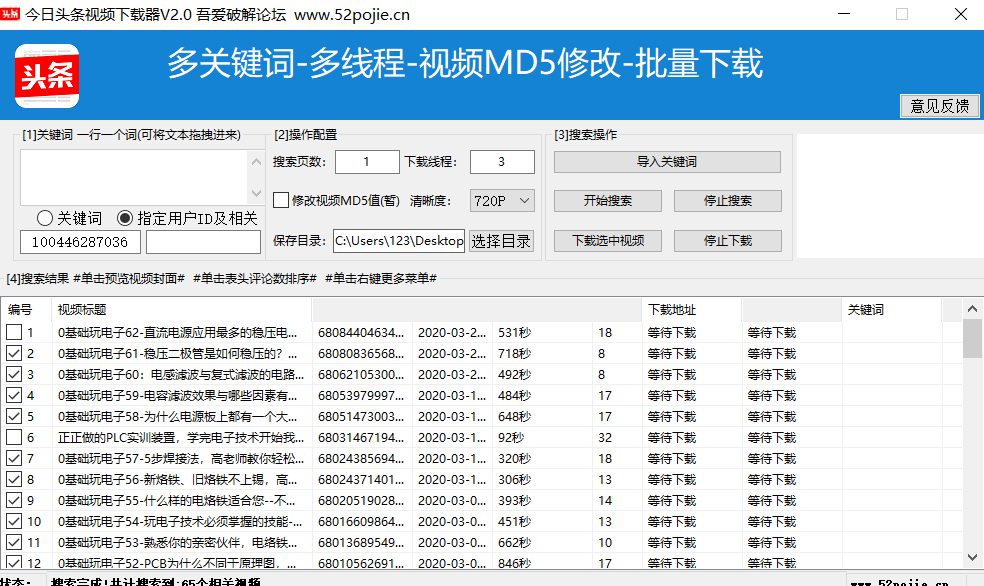The height and width of the screenshot is (586, 984).
Task: Uncheck the checkbox for row 3
Action: click(x=14, y=374)
